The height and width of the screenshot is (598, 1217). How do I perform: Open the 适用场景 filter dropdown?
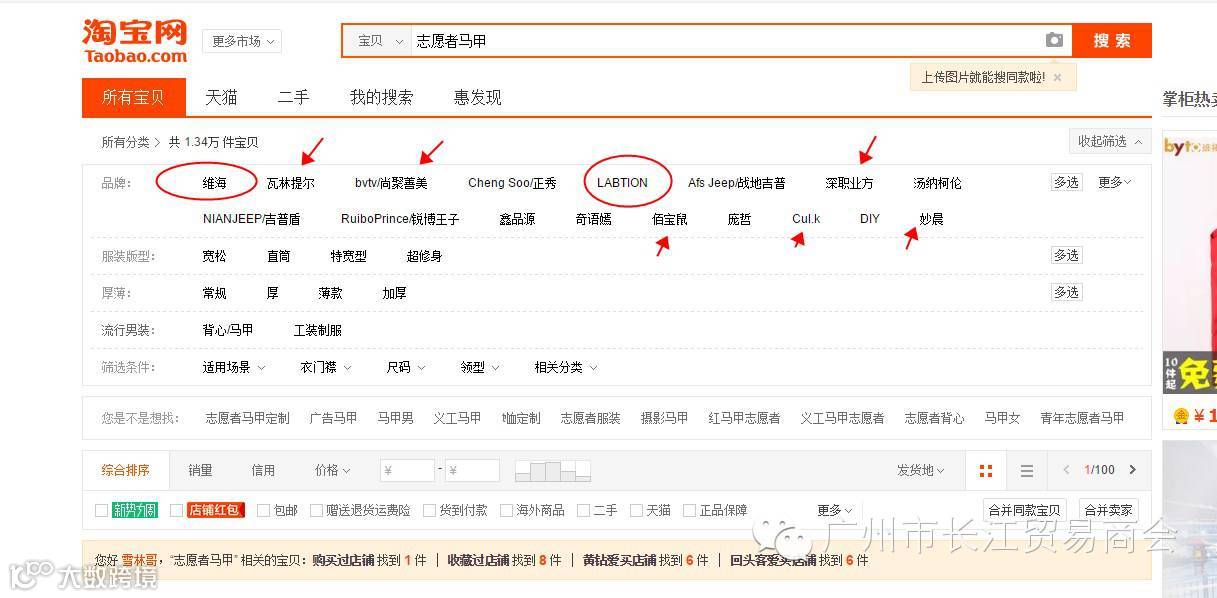pos(234,368)
